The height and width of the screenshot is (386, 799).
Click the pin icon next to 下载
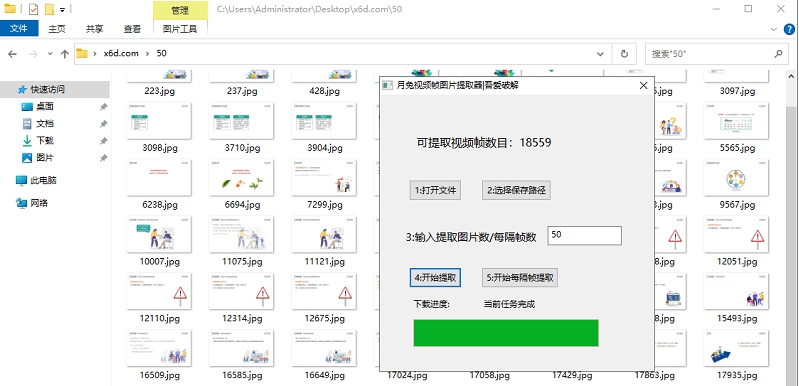(x=103, y=141)
